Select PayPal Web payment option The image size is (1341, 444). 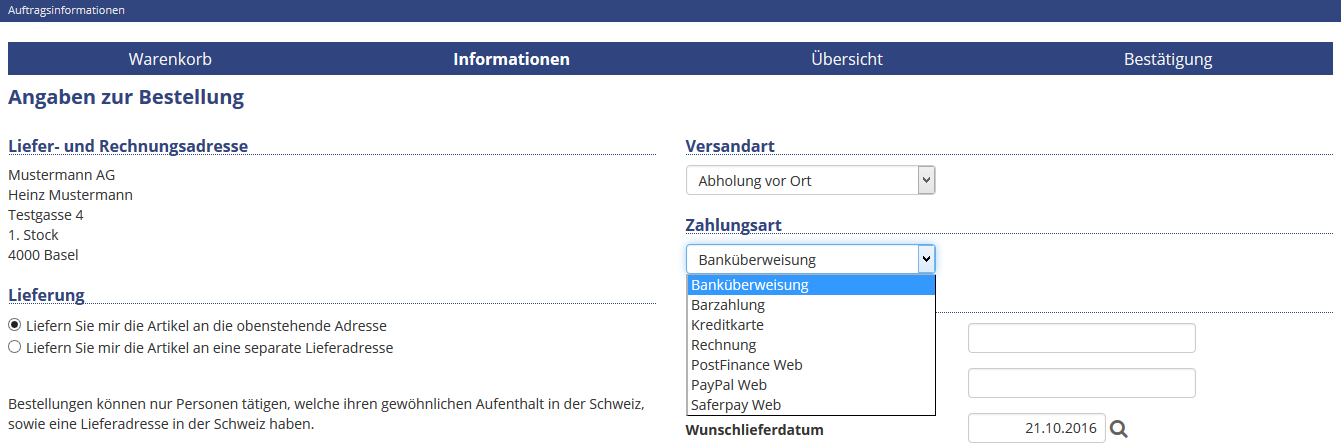tap(811, 385)
